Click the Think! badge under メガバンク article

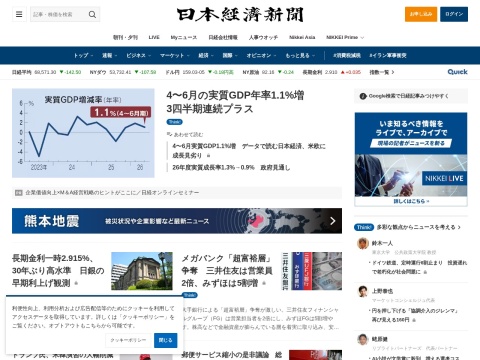click(x=190, y=295)
